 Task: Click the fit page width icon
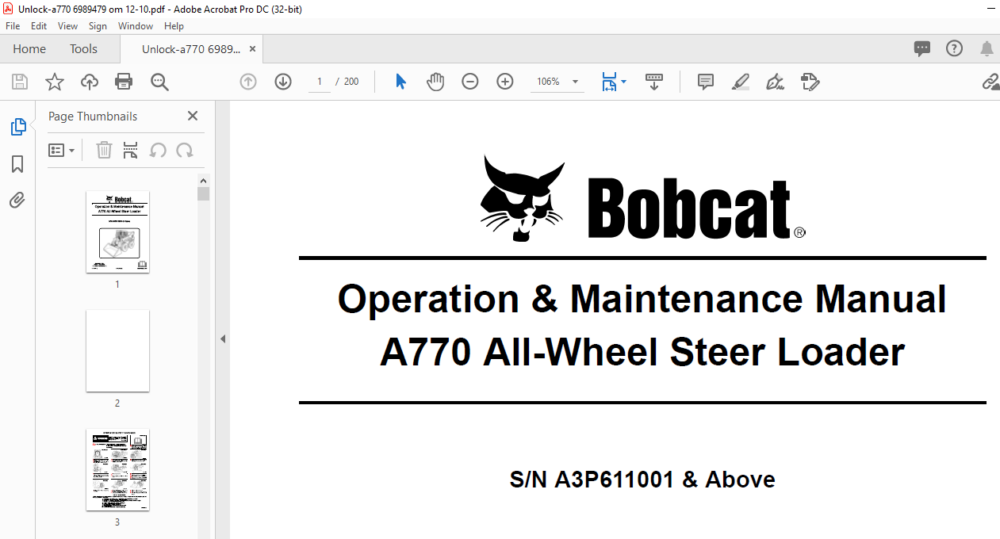coord(609,82)
